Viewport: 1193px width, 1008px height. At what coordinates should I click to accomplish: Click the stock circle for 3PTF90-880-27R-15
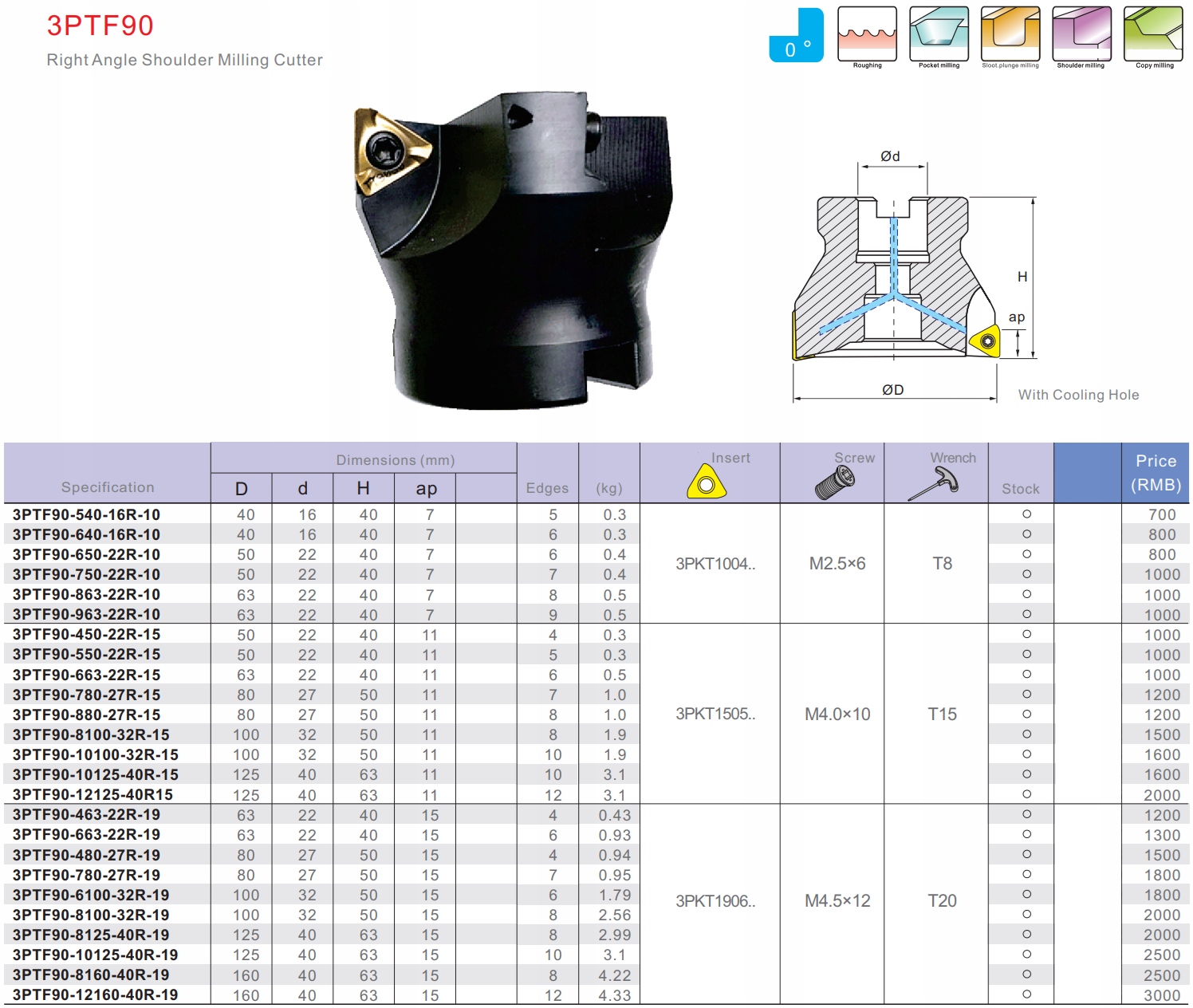pyautogui.click(x=1026, y=715)
